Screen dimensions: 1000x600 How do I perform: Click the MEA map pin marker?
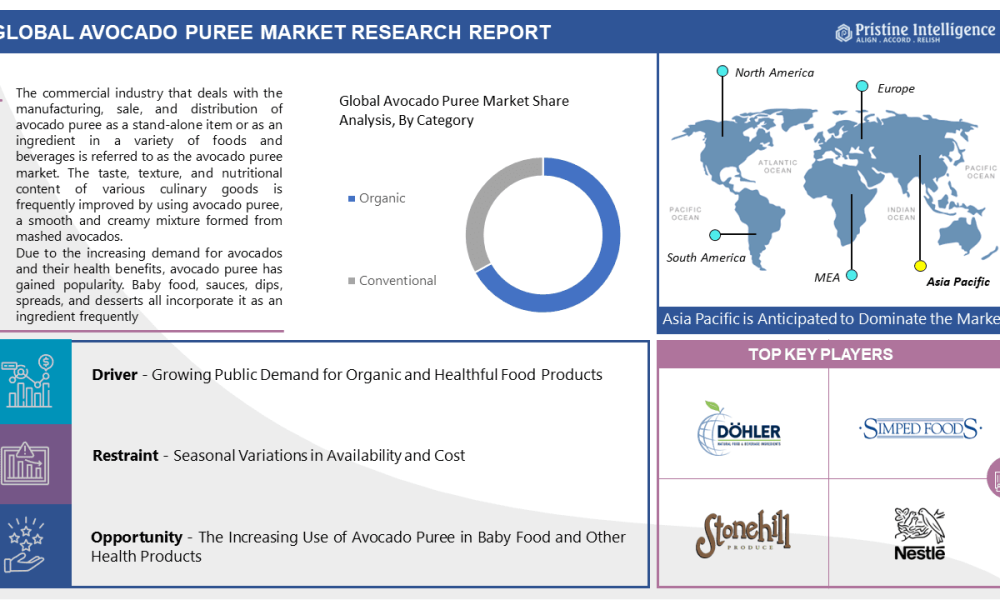pos(851,275)
